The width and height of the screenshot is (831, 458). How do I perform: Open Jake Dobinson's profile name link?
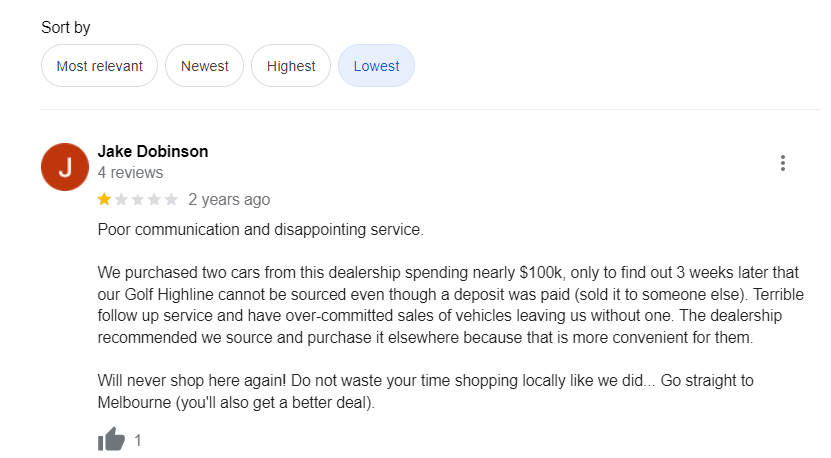pyautogui.click(x=153, y=151)
